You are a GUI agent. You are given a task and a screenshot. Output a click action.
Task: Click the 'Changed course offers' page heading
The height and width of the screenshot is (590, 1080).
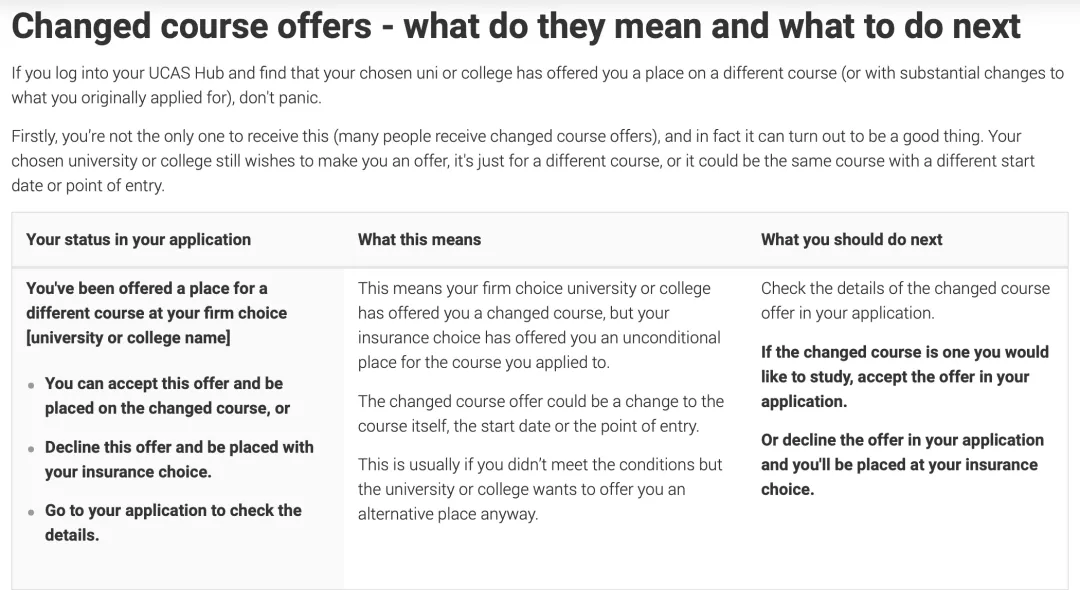click(516, 26)
